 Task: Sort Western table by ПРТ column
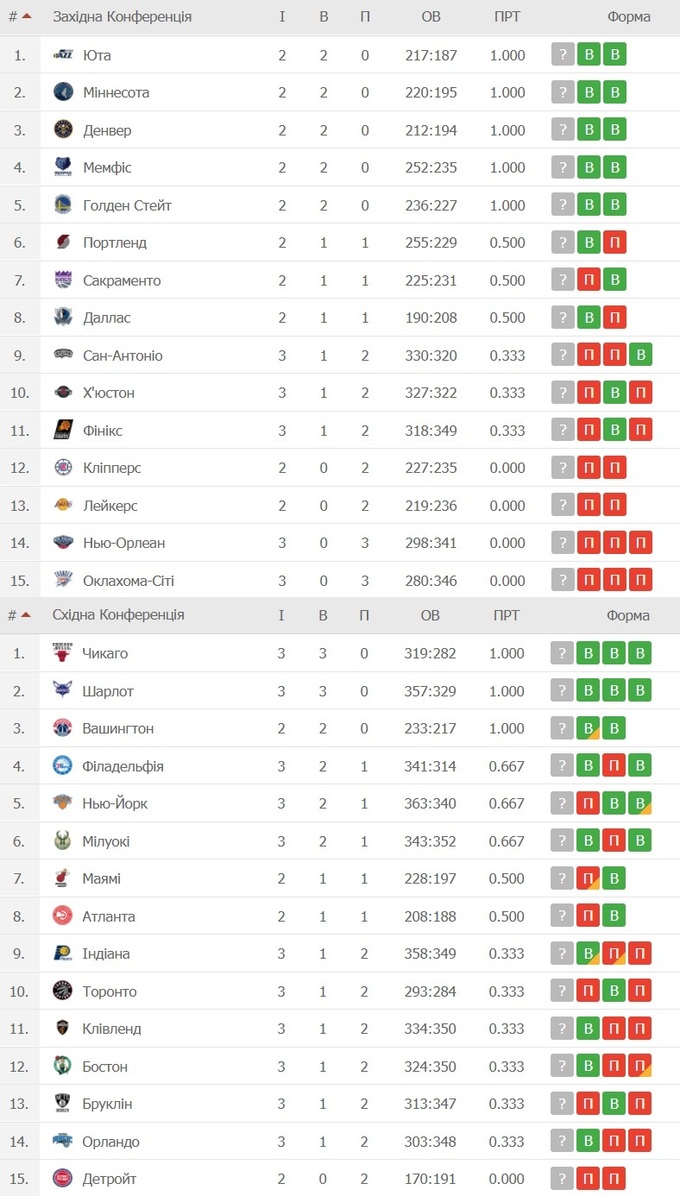pos(507,16)
